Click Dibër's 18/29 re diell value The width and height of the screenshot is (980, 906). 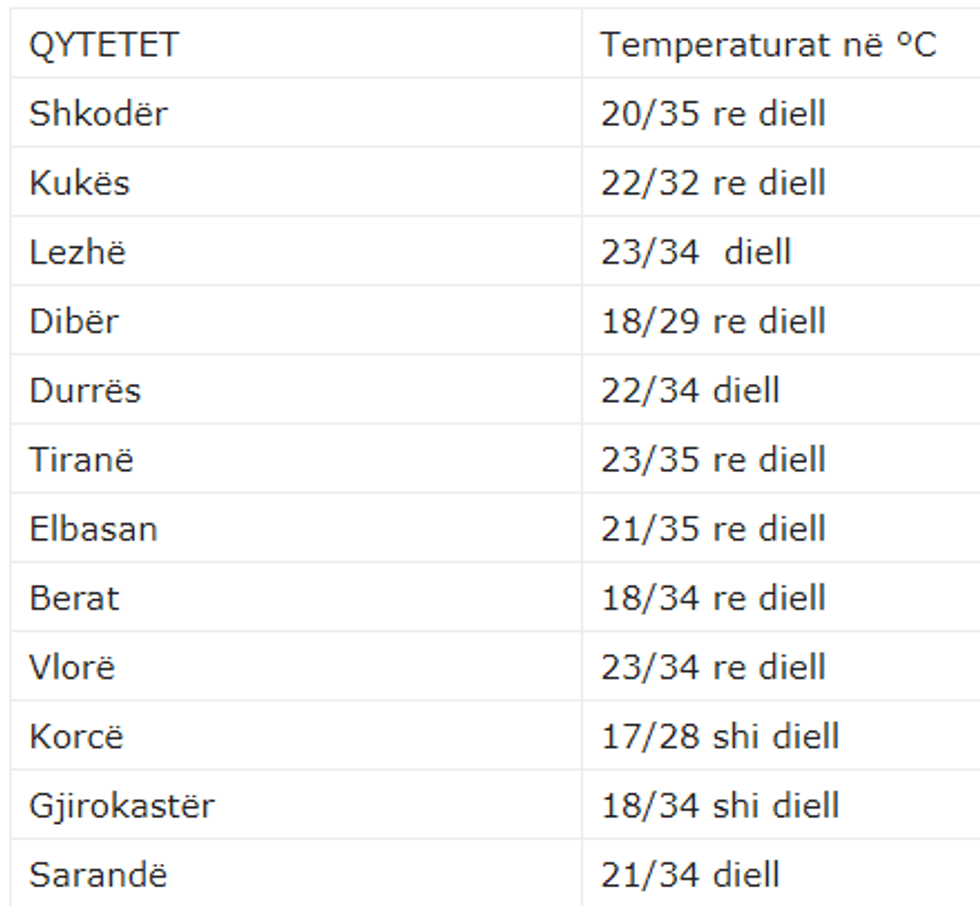click(713, 321)
